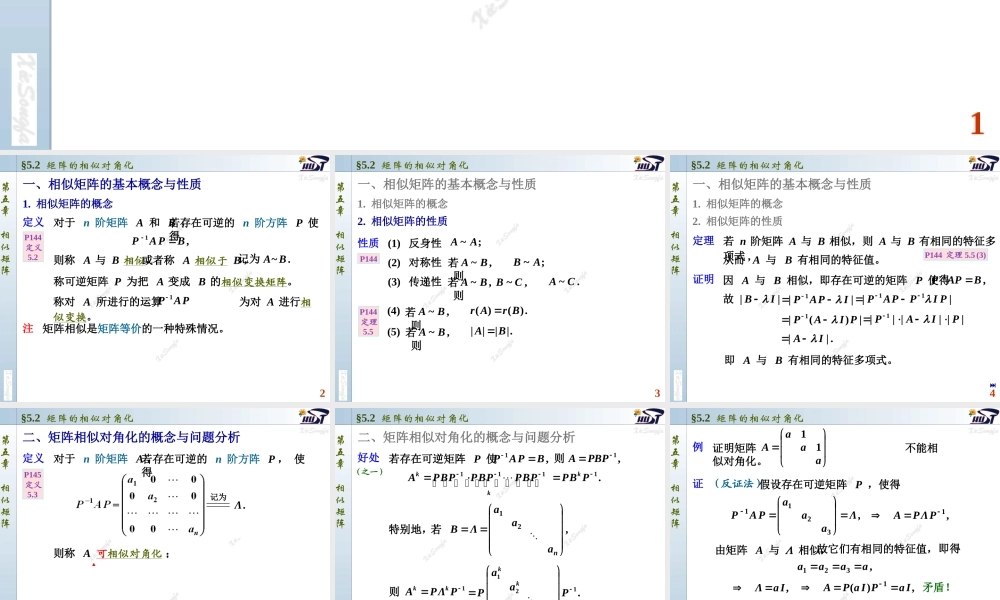Screen dimensions: 1000x600
Task: Click the P144 badge beside the 对称性 property
Action: (366, 258)
